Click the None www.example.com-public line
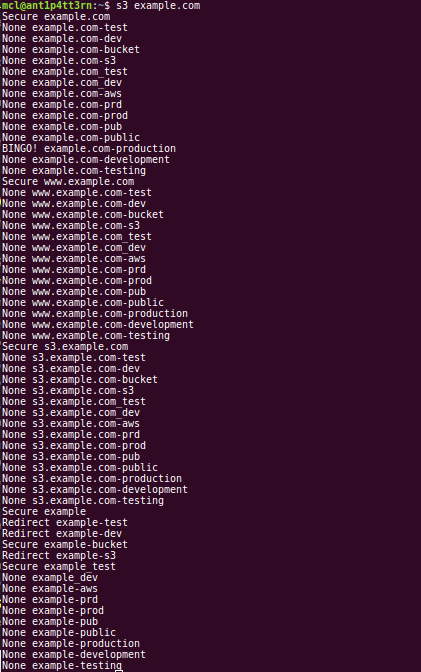 point(83,303)
